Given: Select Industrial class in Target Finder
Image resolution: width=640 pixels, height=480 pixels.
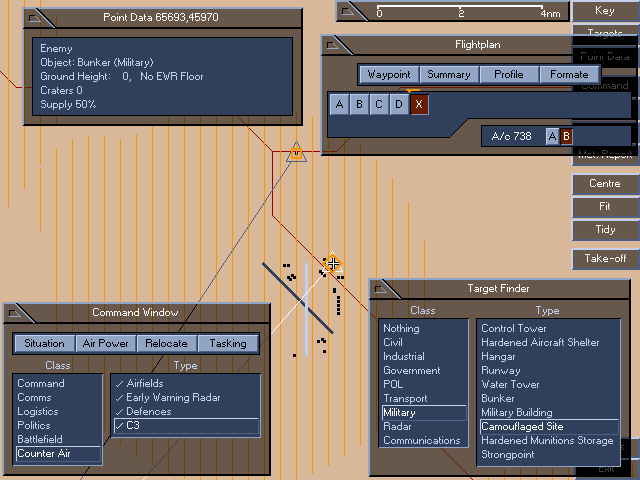Looking at the screenshot, I should (x=424, y=356).
